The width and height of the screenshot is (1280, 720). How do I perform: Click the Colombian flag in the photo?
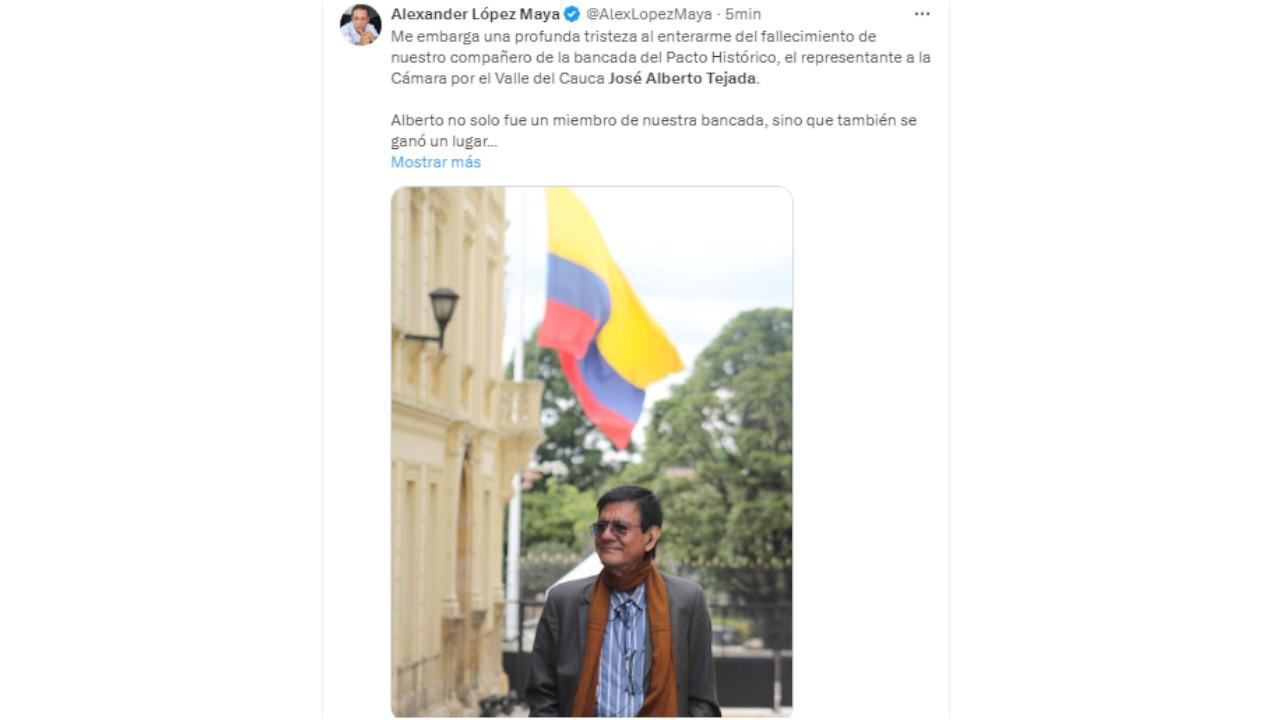604,315
